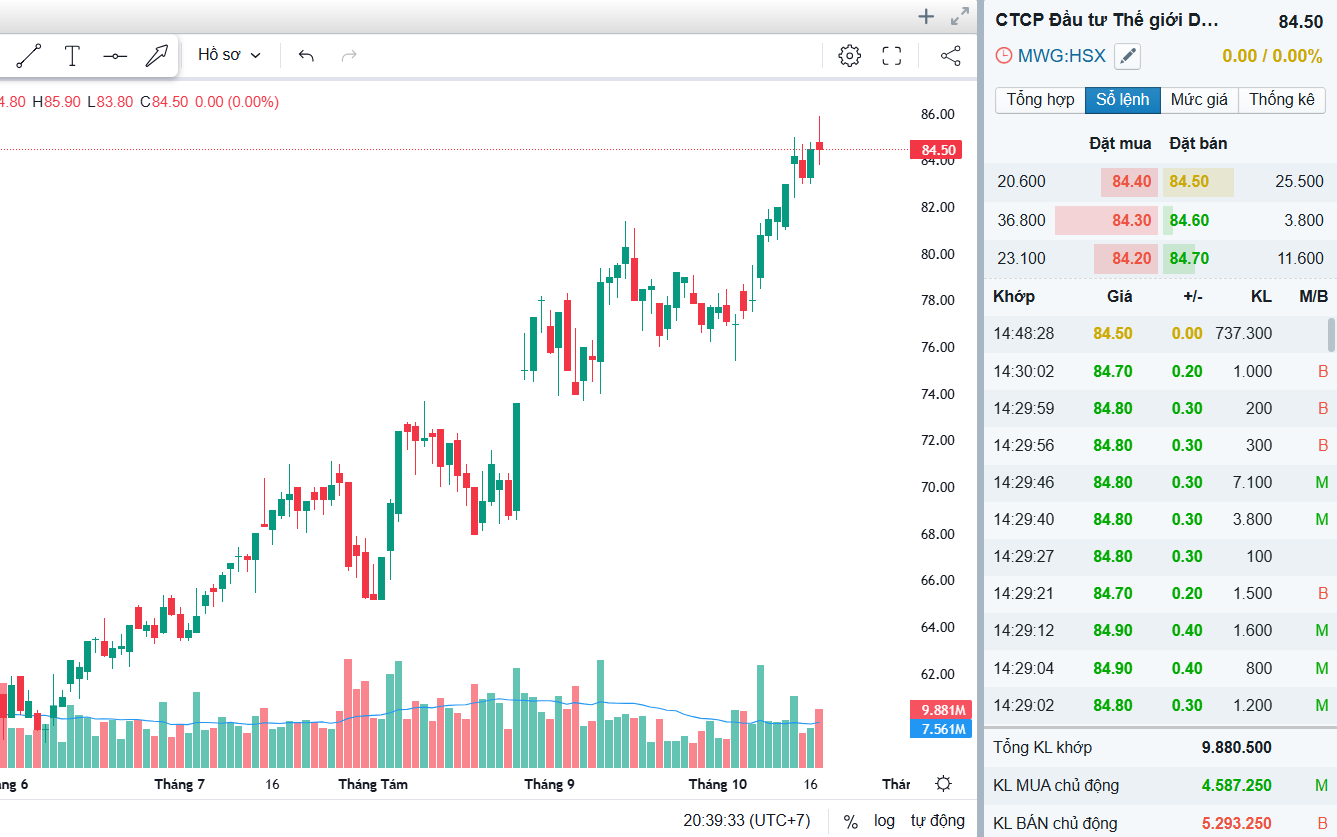
Task: Open chart settings gear icon
Action: point(849,56)
